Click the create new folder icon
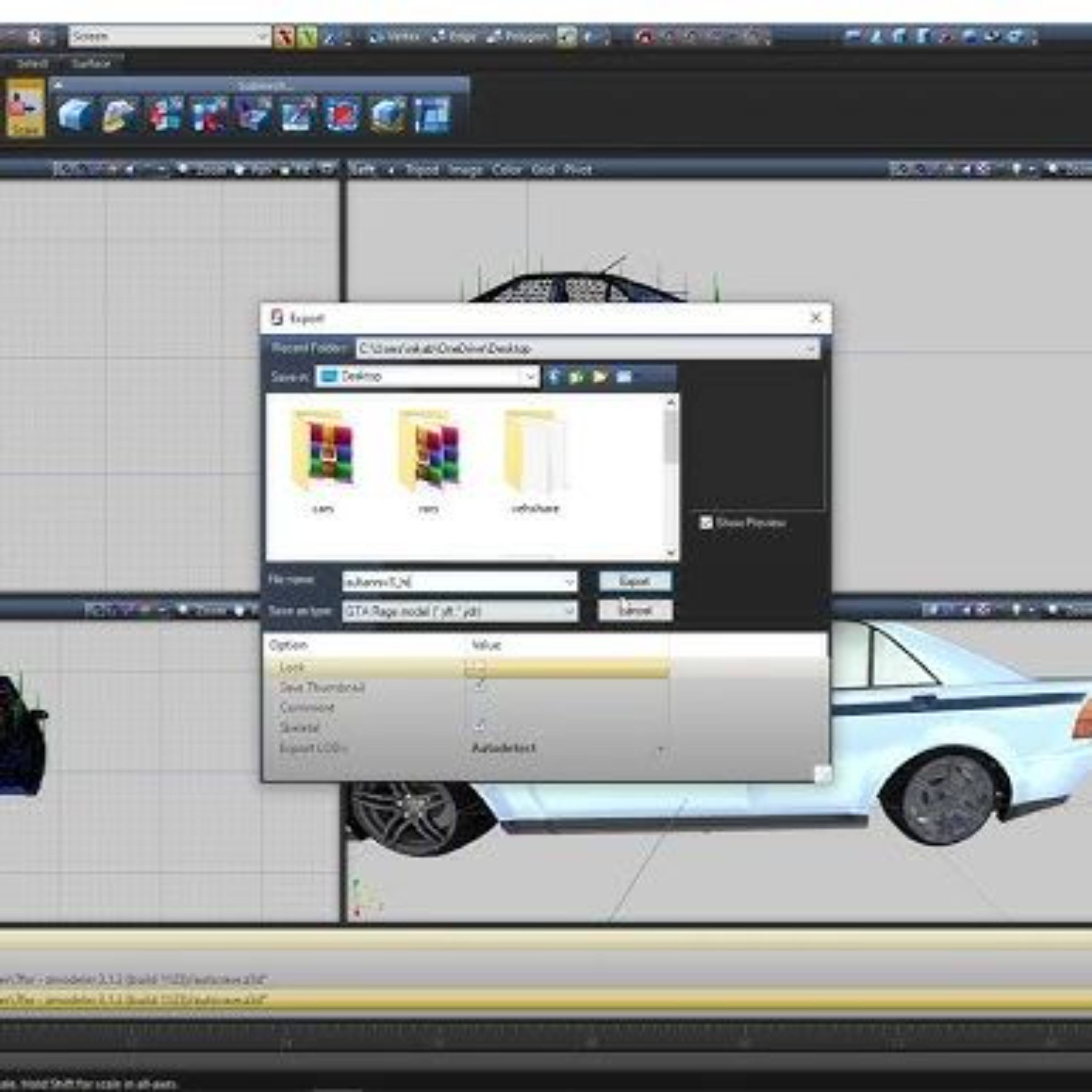Viewport: 1092px width, 1092px height. click(x=600, y=376)
